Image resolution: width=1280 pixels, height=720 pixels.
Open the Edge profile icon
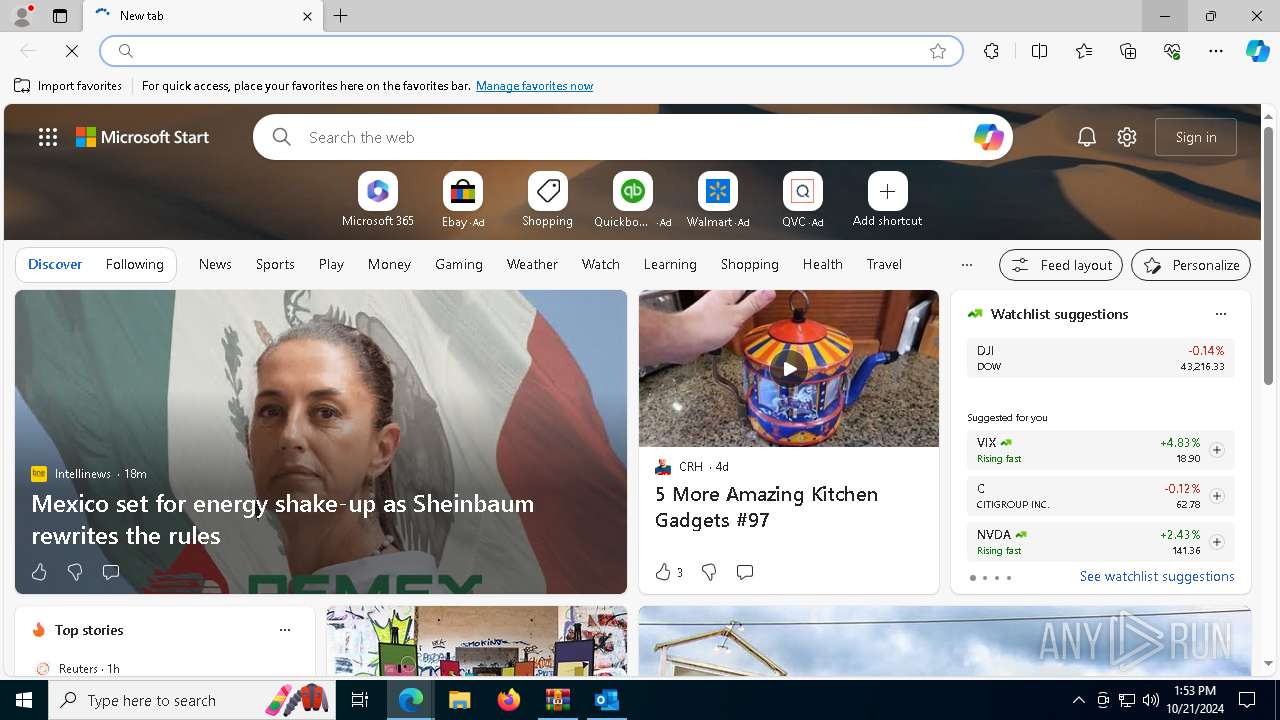22,16
